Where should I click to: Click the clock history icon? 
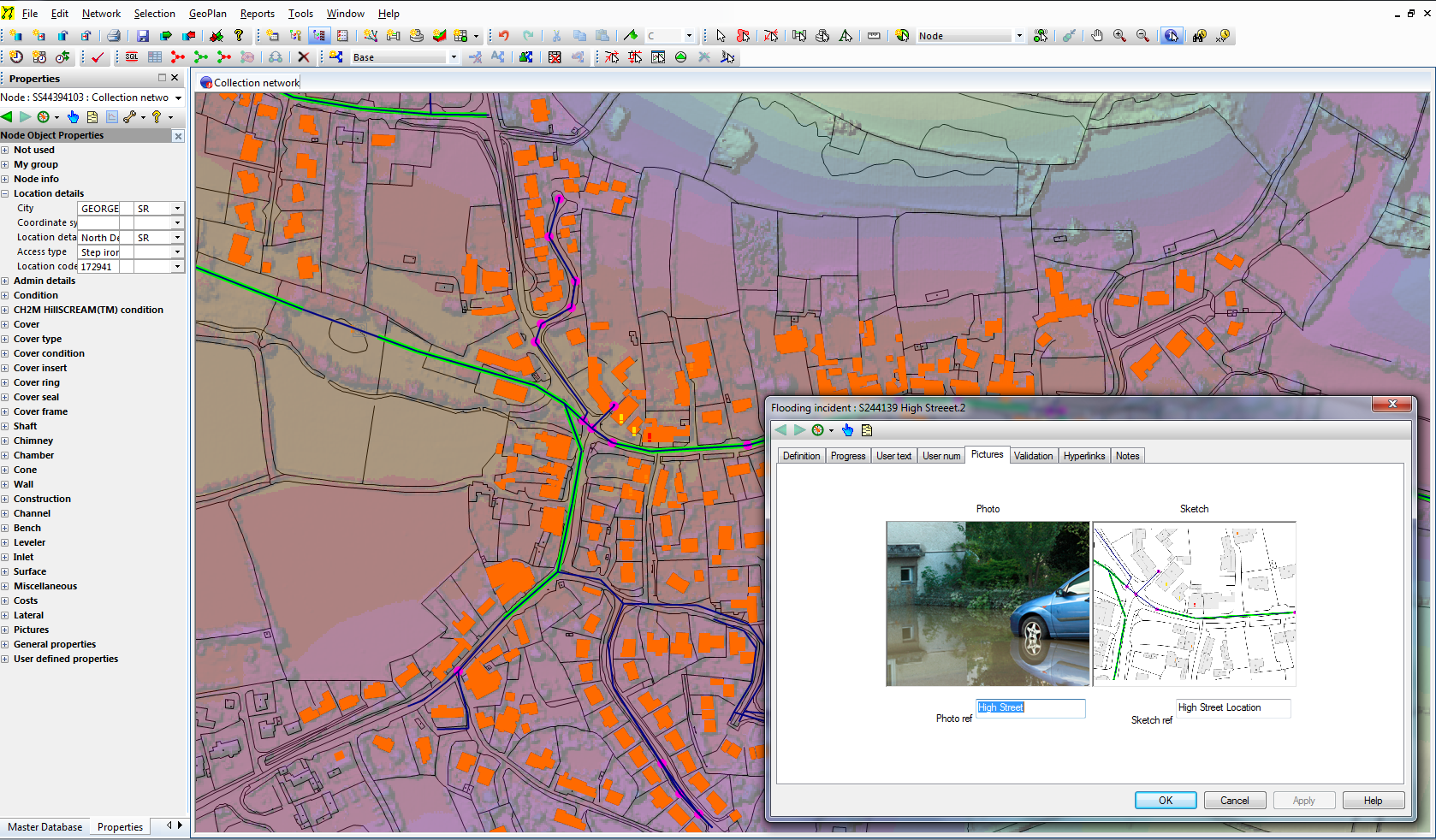(16, 57)
